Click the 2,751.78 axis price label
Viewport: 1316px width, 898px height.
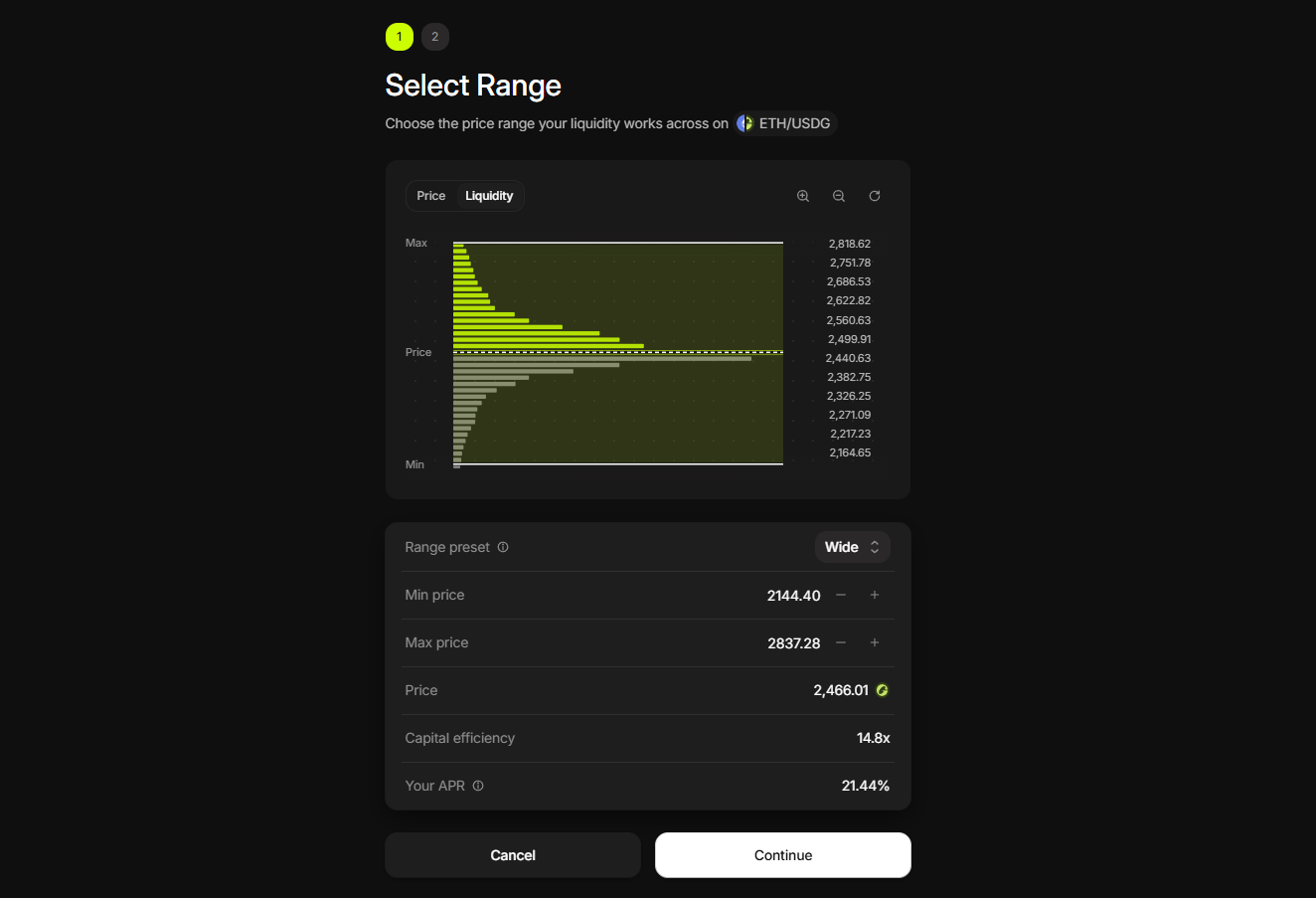pos(850,263)
